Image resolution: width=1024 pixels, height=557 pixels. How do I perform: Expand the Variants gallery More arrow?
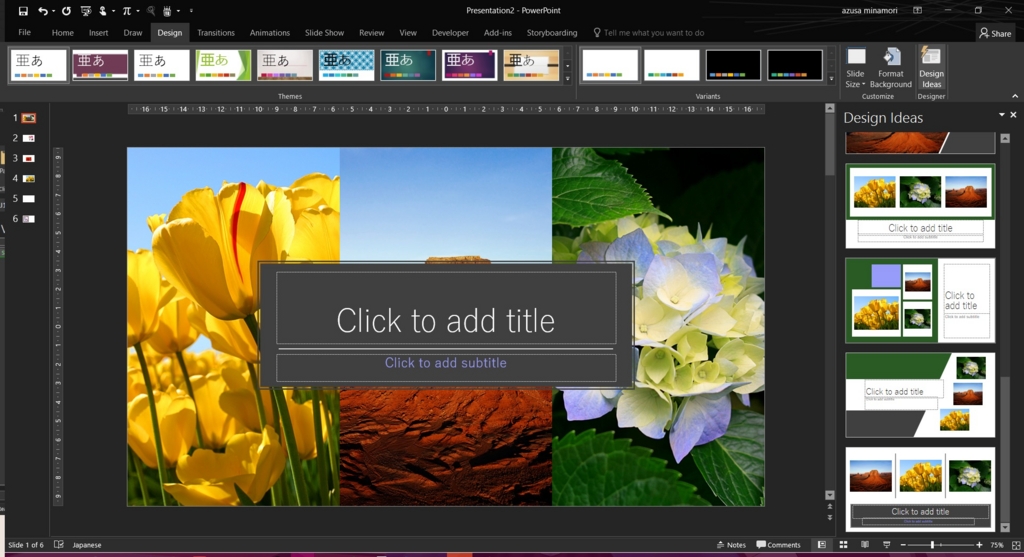(x=831, y=78)
